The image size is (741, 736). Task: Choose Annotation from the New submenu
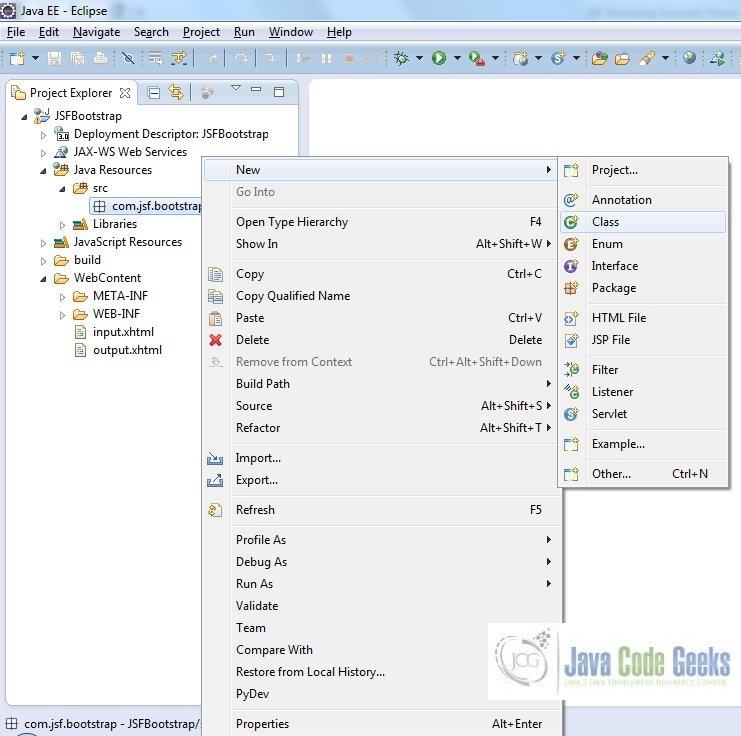coord(643,199)
